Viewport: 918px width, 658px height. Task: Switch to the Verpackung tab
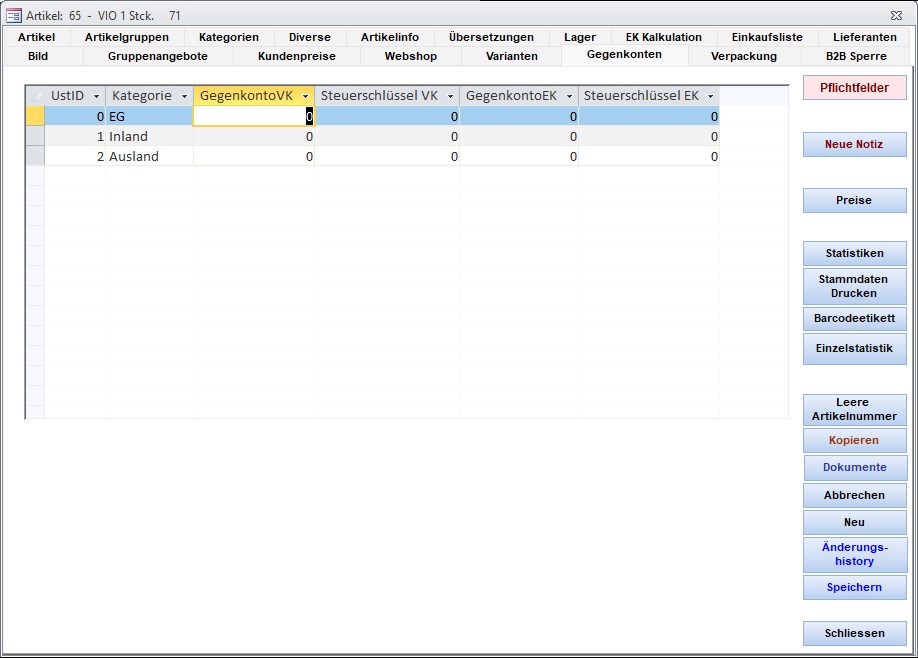click(743, 56)
